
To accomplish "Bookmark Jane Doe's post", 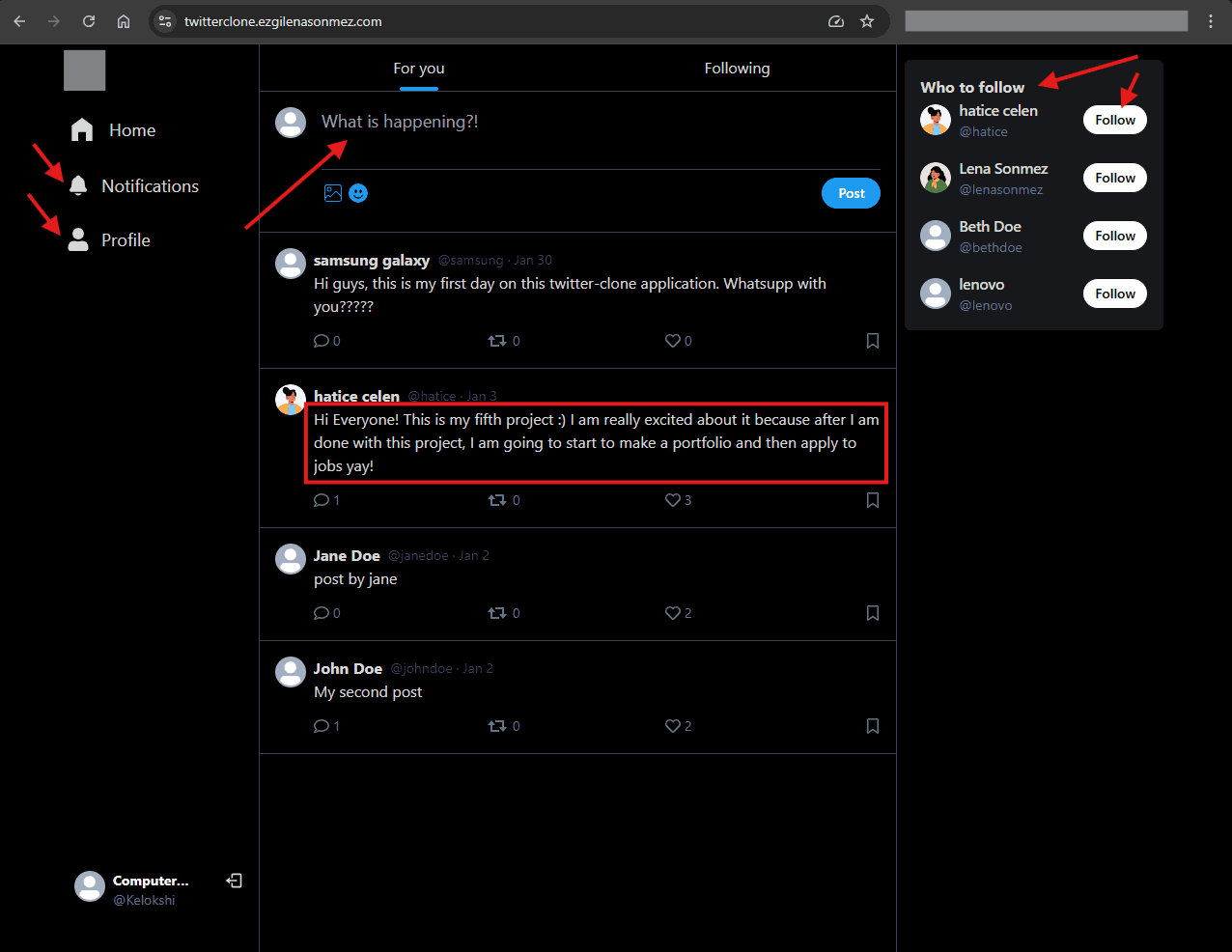I will tap(872, 612).
